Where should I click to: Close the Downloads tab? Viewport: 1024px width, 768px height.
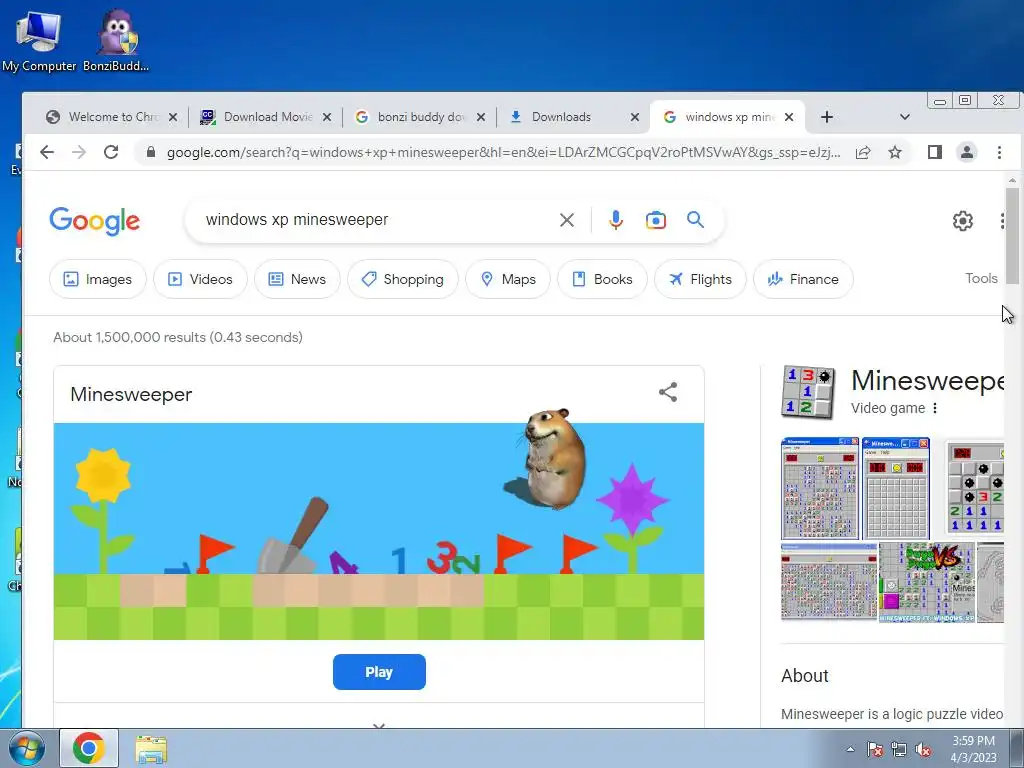click(635, 117)
